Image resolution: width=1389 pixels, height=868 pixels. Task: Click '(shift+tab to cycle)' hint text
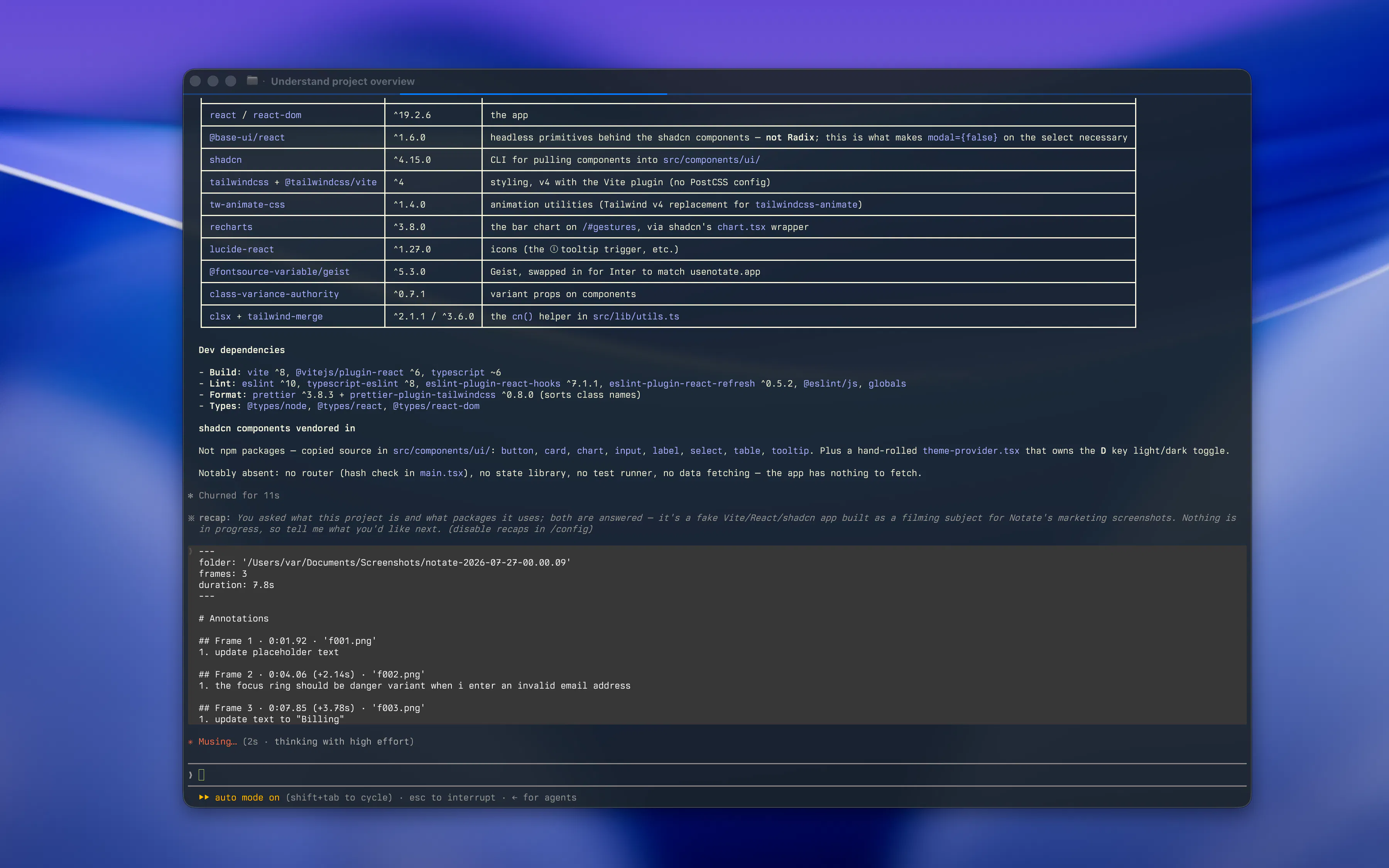[339, 797]
